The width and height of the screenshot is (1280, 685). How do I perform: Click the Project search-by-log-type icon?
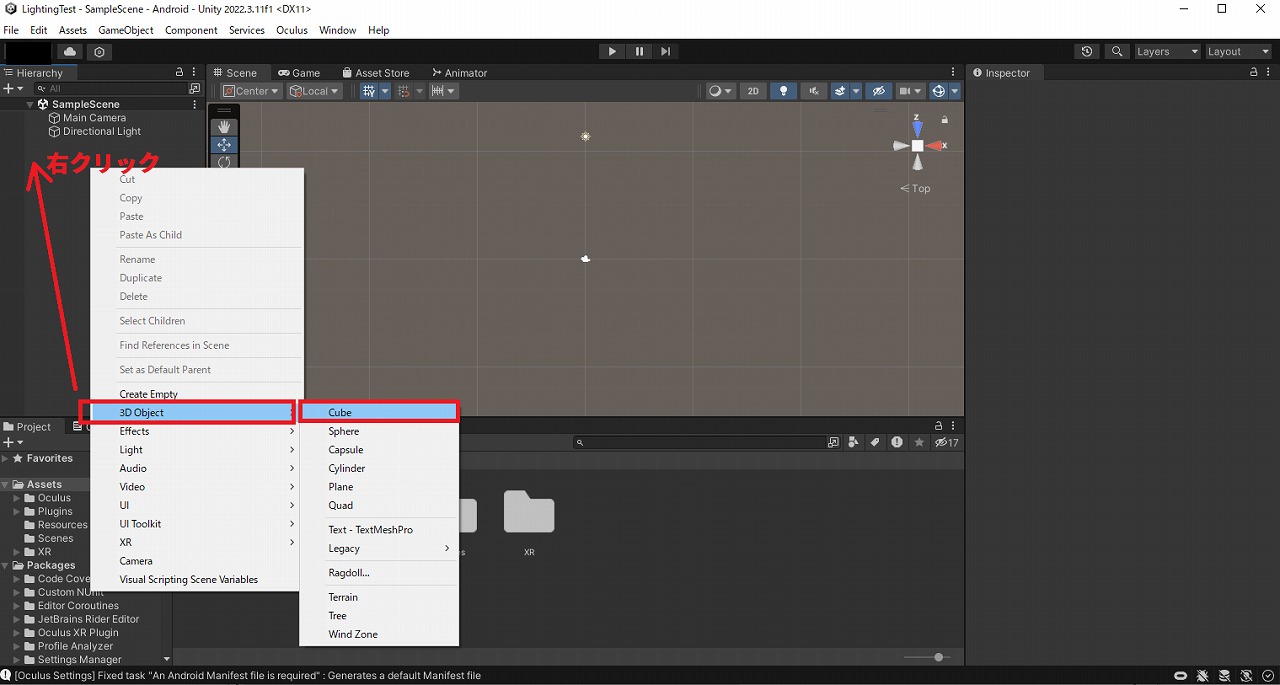(x=897, y=442)
